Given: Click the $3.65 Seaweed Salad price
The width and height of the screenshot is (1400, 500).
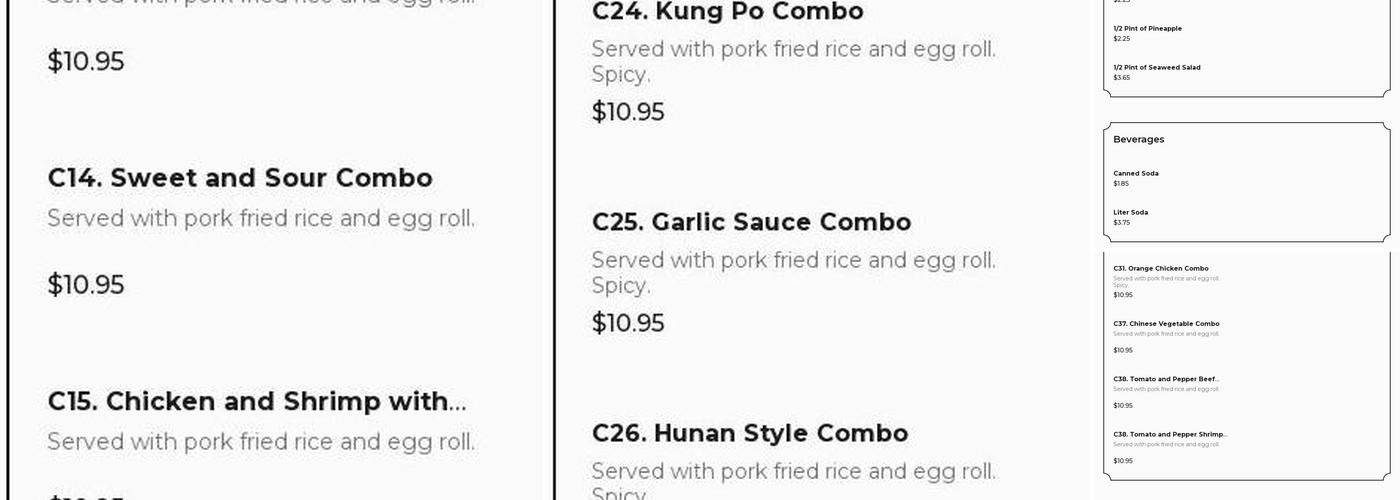Looking at the screenshot, I should click(1122, 78).
